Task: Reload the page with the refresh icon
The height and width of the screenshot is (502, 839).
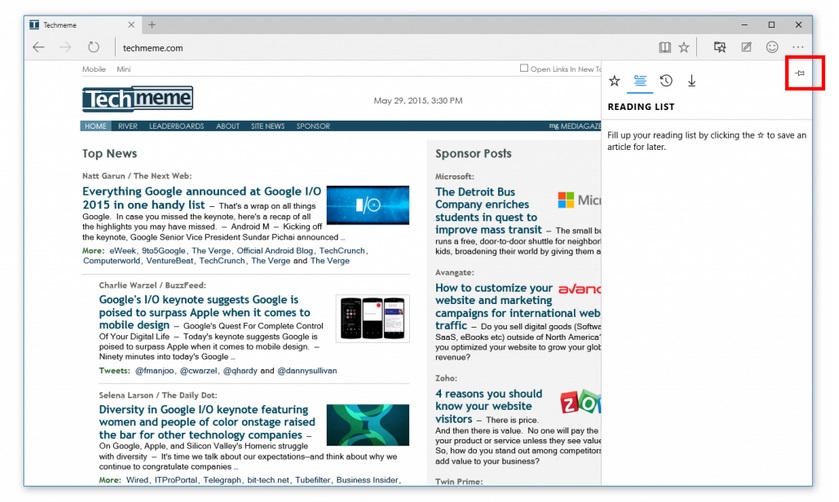Action: point(94,48)
